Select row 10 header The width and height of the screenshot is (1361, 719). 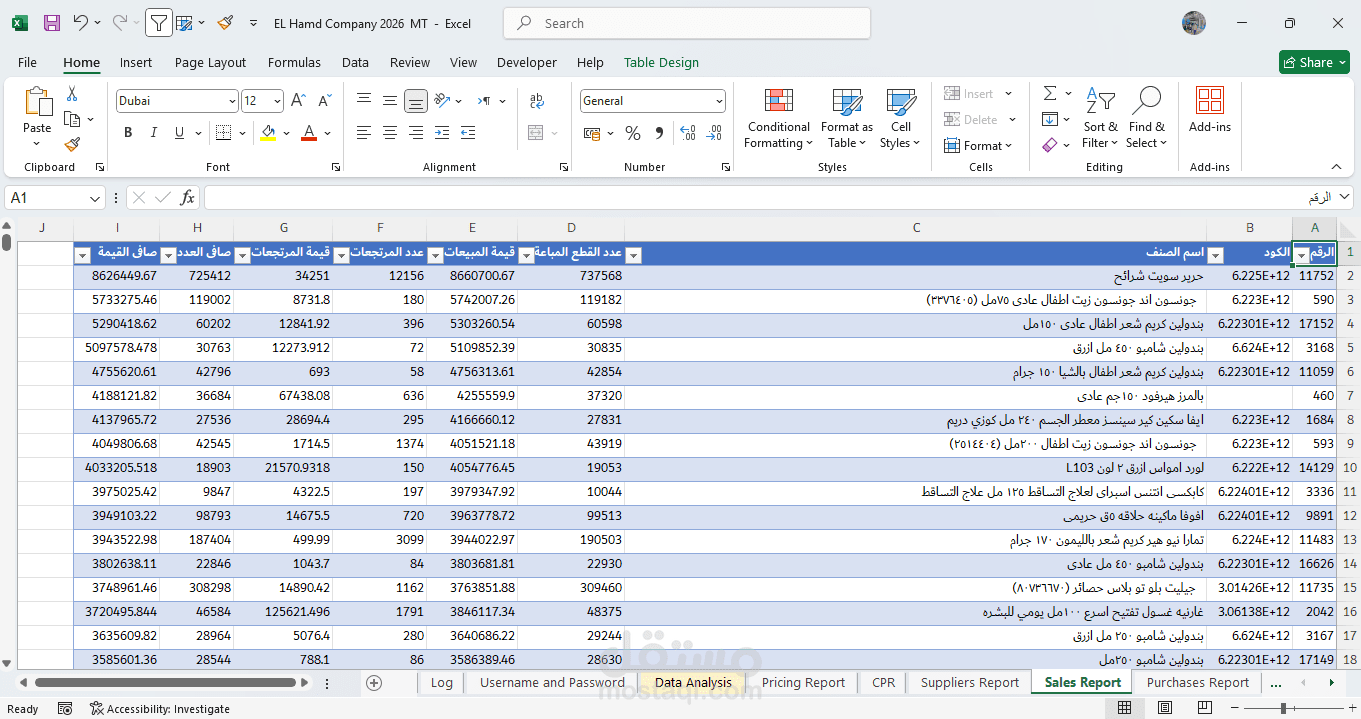point(1349,467)
